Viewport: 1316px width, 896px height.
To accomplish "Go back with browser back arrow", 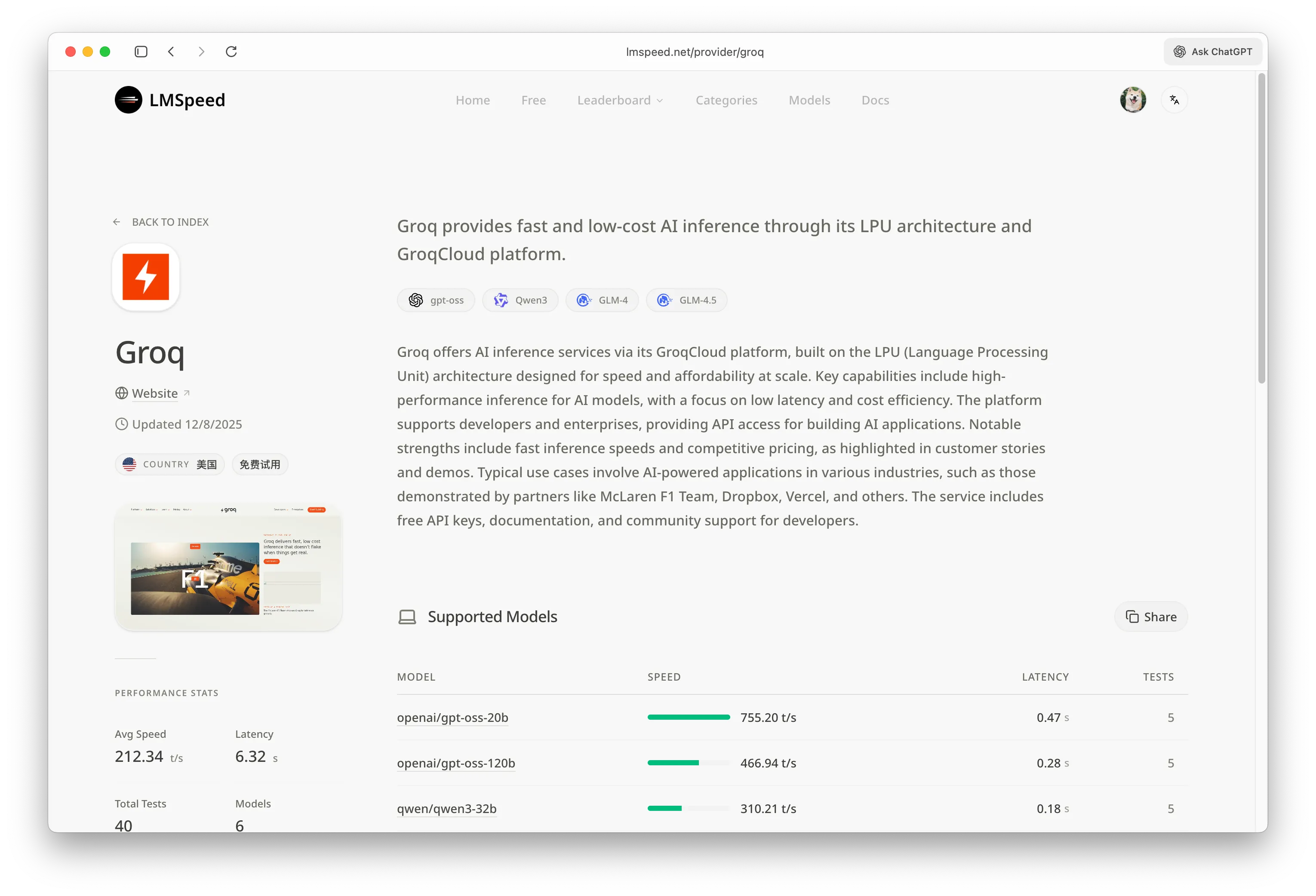I will (x=171, y=52).
